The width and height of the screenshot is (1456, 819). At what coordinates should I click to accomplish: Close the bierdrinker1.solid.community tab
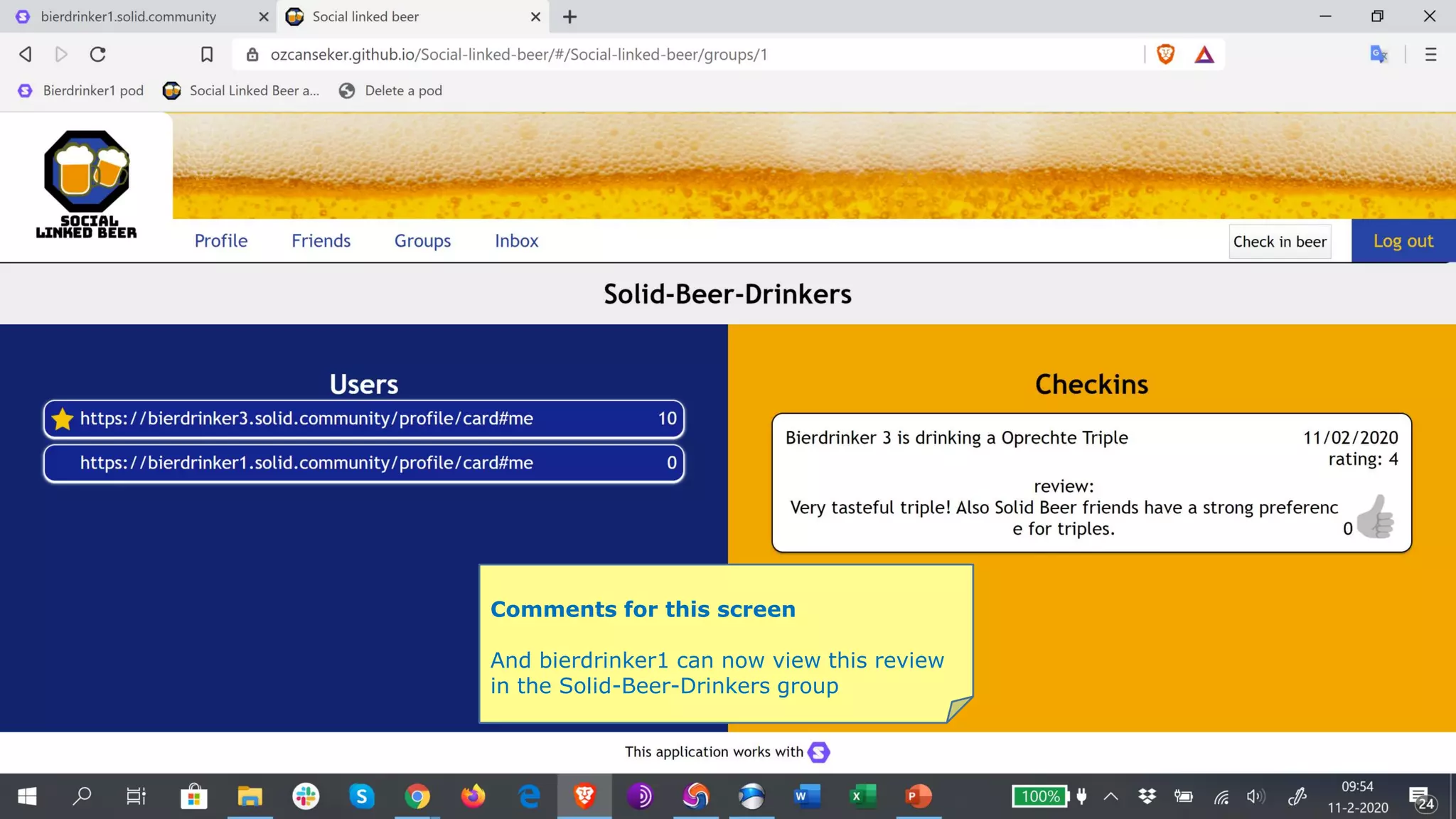[x=264, y=16]
